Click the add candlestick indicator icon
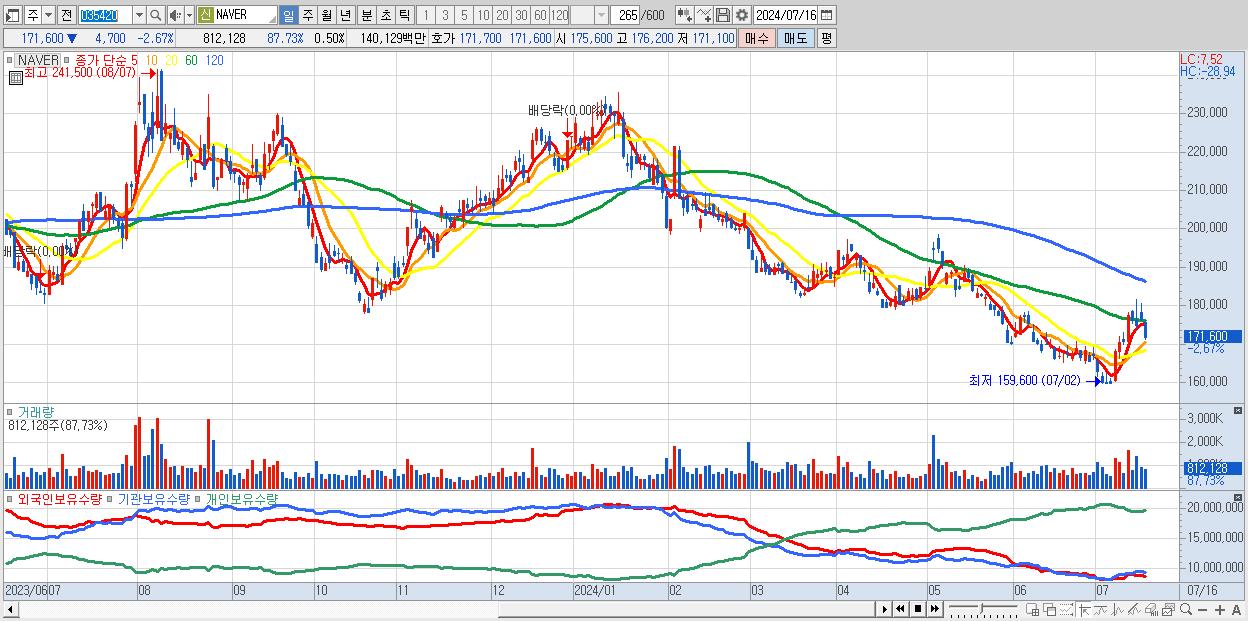 click(x=685, y=16)
